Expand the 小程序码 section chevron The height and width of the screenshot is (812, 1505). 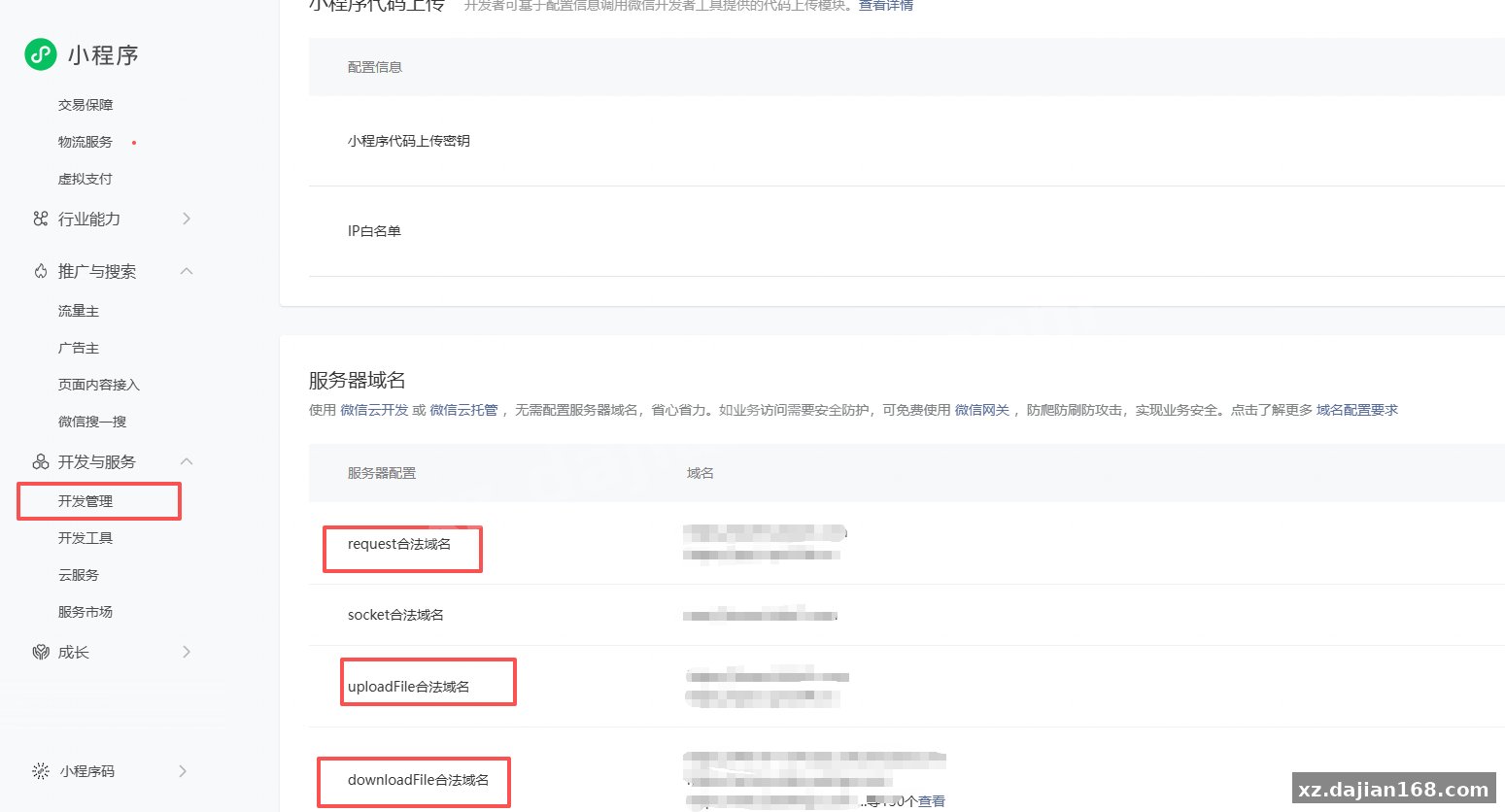coord(183,771)
